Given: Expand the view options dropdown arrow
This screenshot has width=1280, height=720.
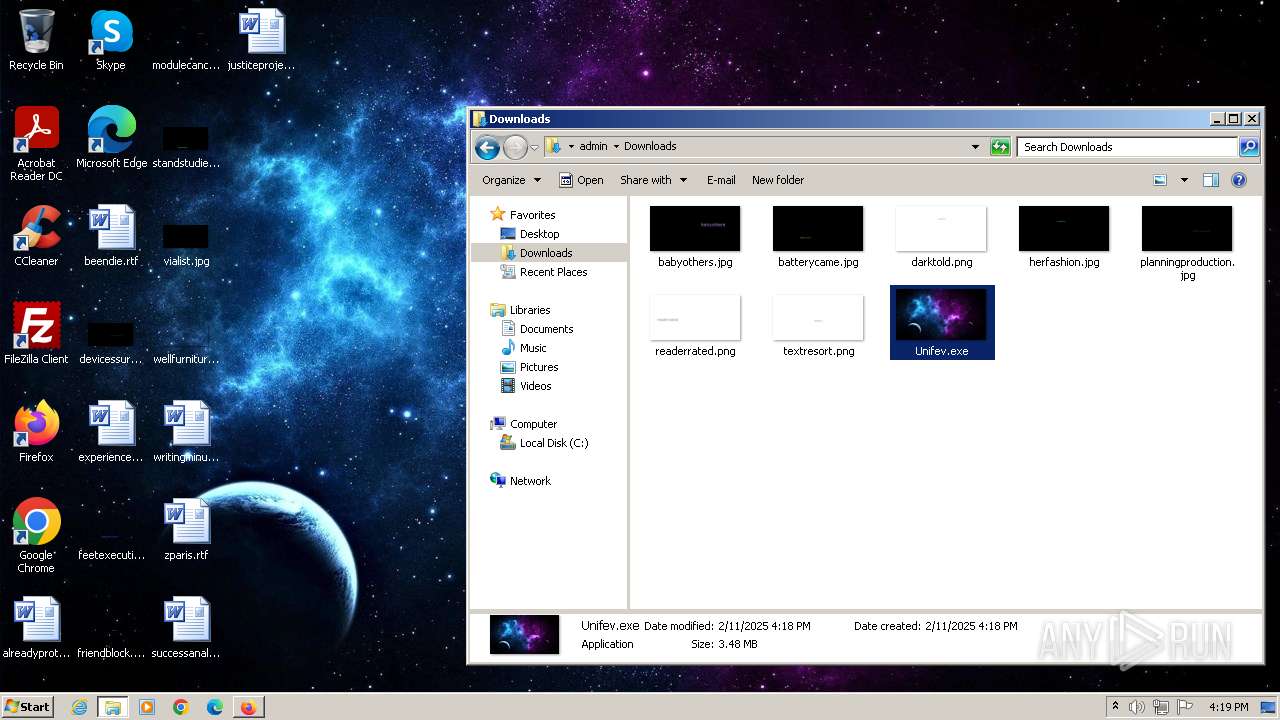Looking at the screenshot, I should click(1184, 180).
